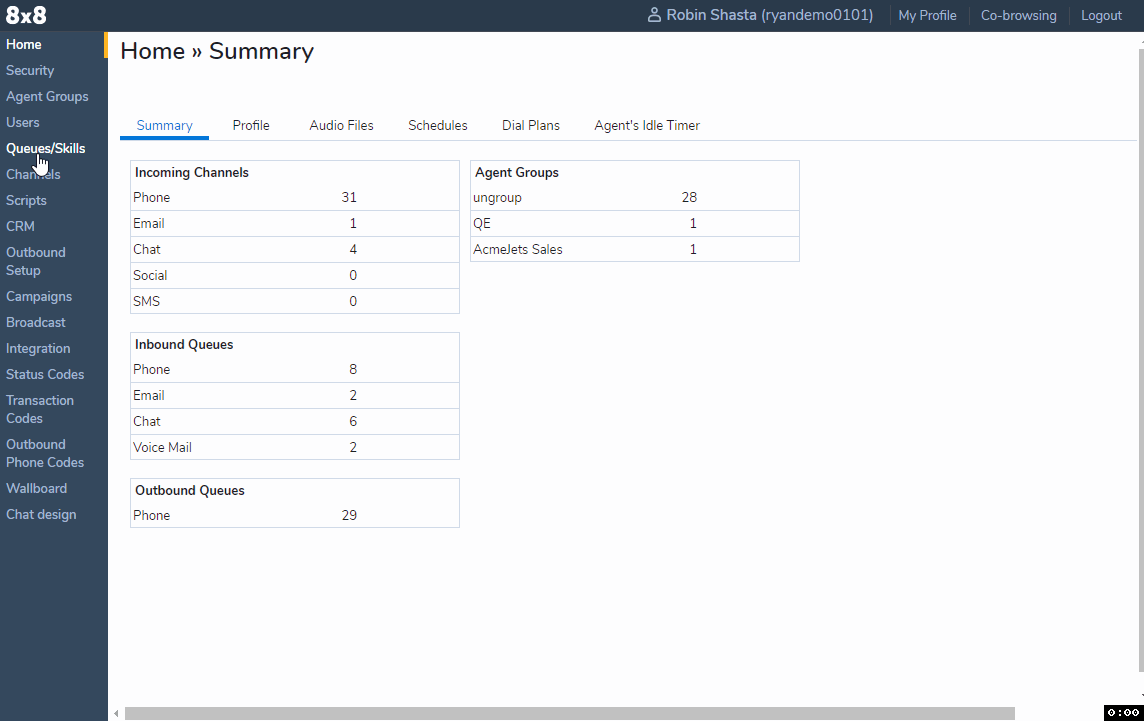
Task: Switch to the Summary tab
Action: coord(164,126)
